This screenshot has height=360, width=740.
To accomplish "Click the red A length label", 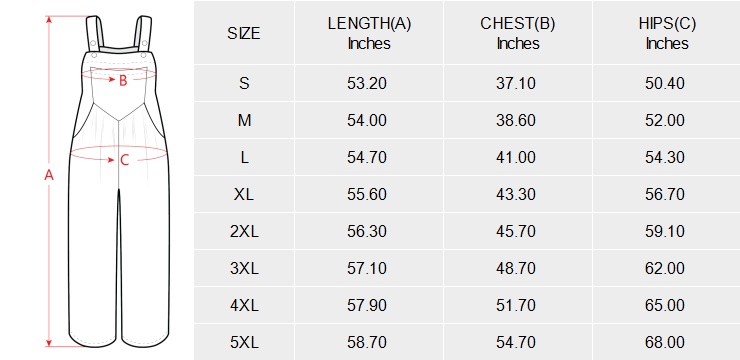I will click(49, 176).
